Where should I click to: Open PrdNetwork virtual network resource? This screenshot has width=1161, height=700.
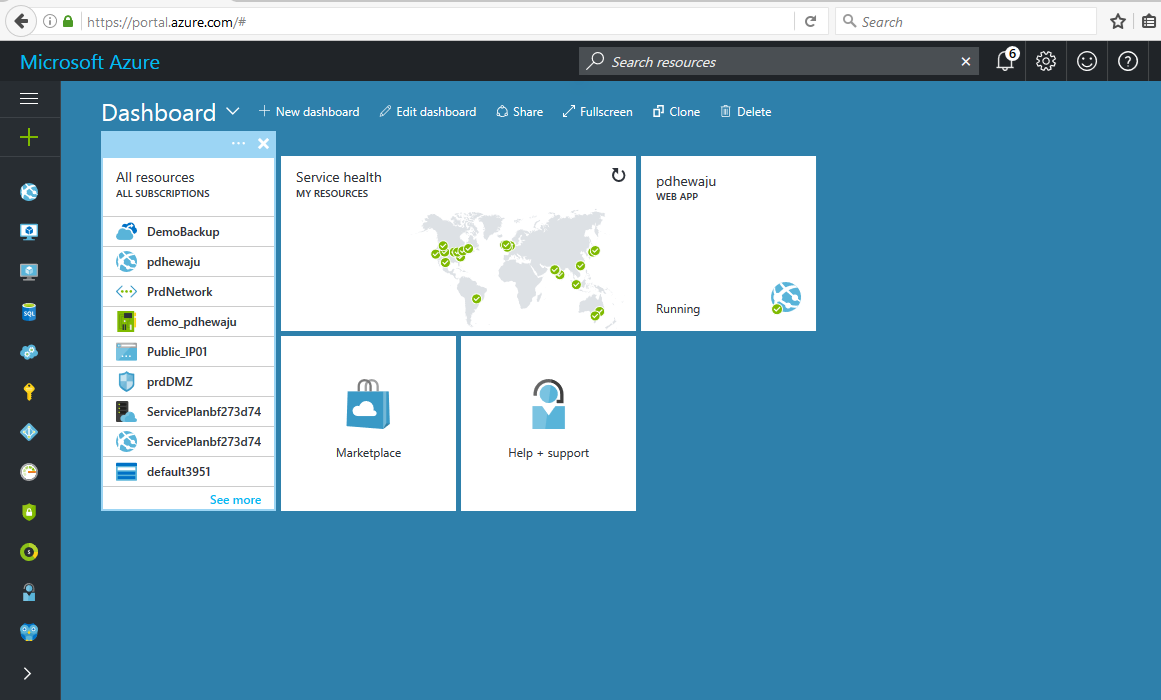pos(188,292)
